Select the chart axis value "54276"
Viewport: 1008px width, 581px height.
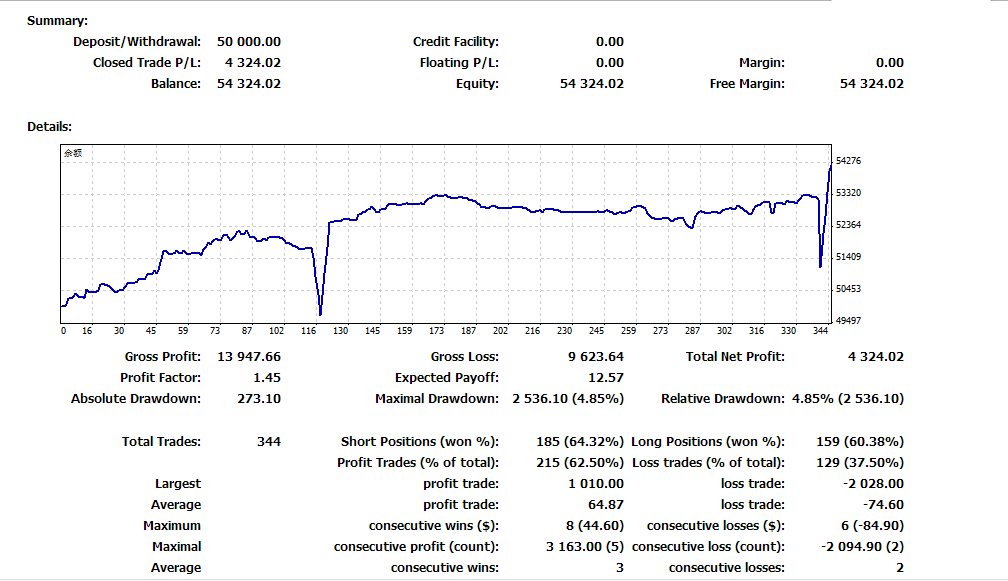pyautogui.click(x=849, y=161)
